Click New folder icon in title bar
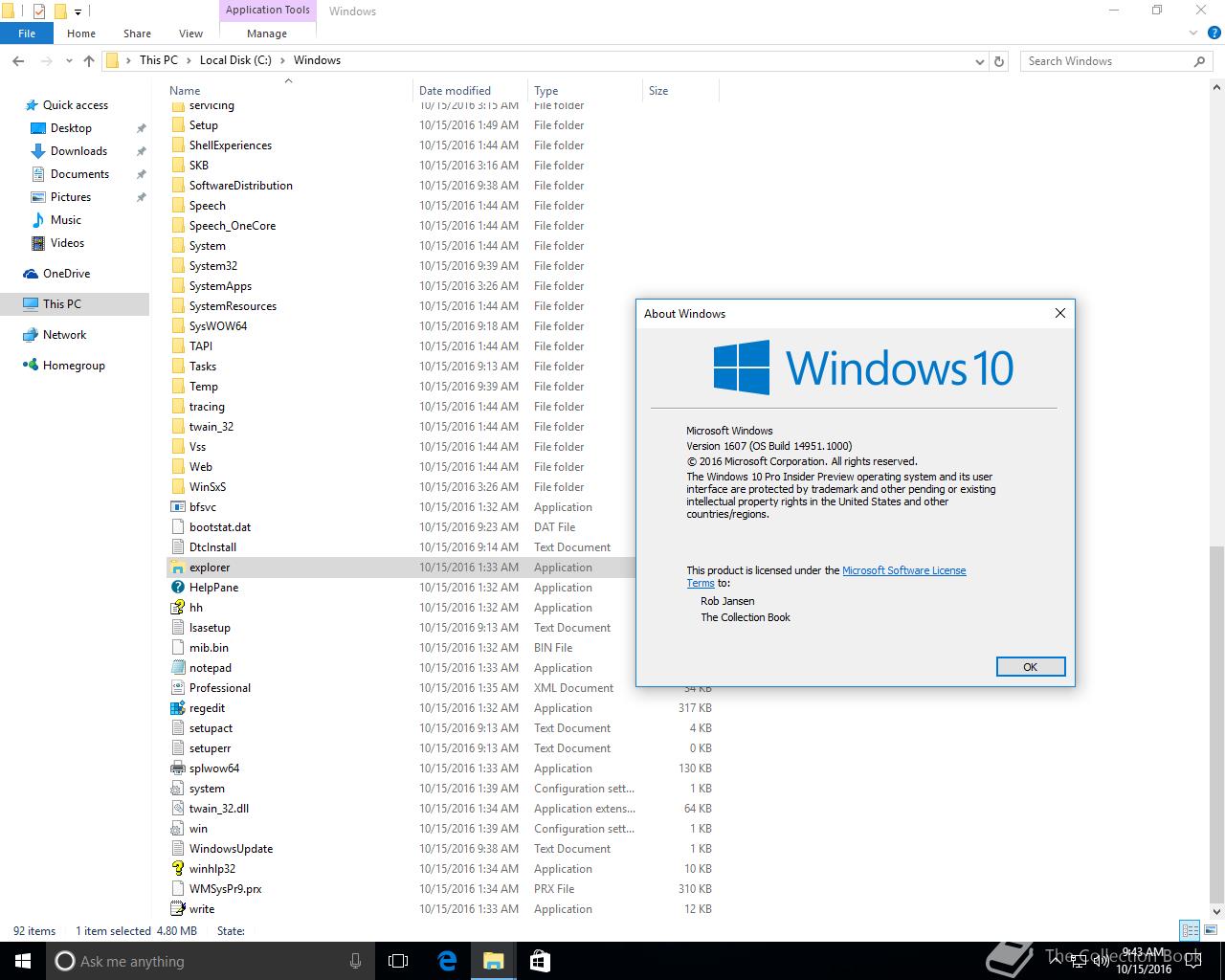Screen dimensions: 1225x980 point(59,11)
